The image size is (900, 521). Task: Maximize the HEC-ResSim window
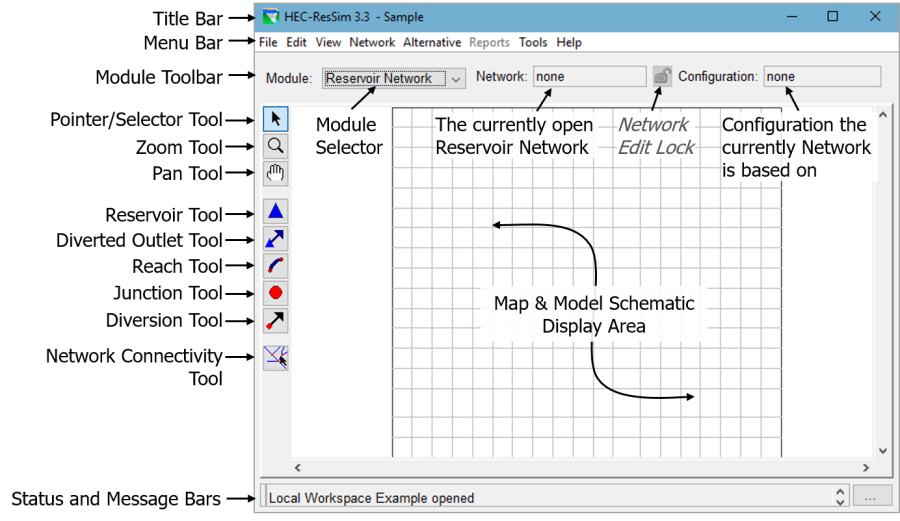[832, 17]
